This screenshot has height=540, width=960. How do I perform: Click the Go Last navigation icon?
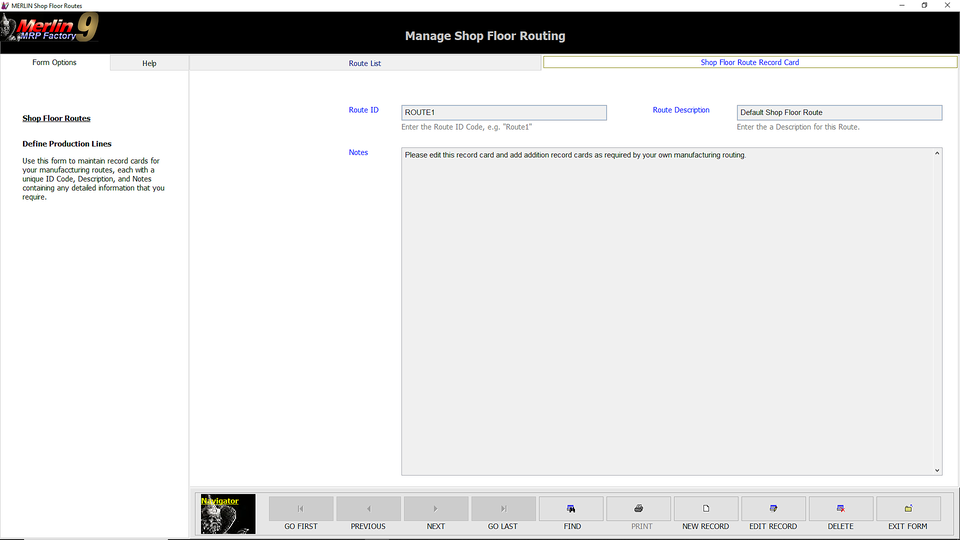pyautogui.click(x=503, y=509)
